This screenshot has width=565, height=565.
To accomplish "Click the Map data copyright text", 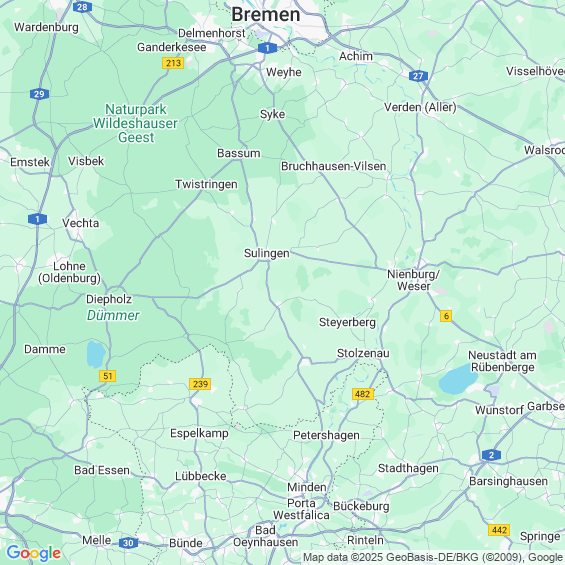I will (433, 557).
